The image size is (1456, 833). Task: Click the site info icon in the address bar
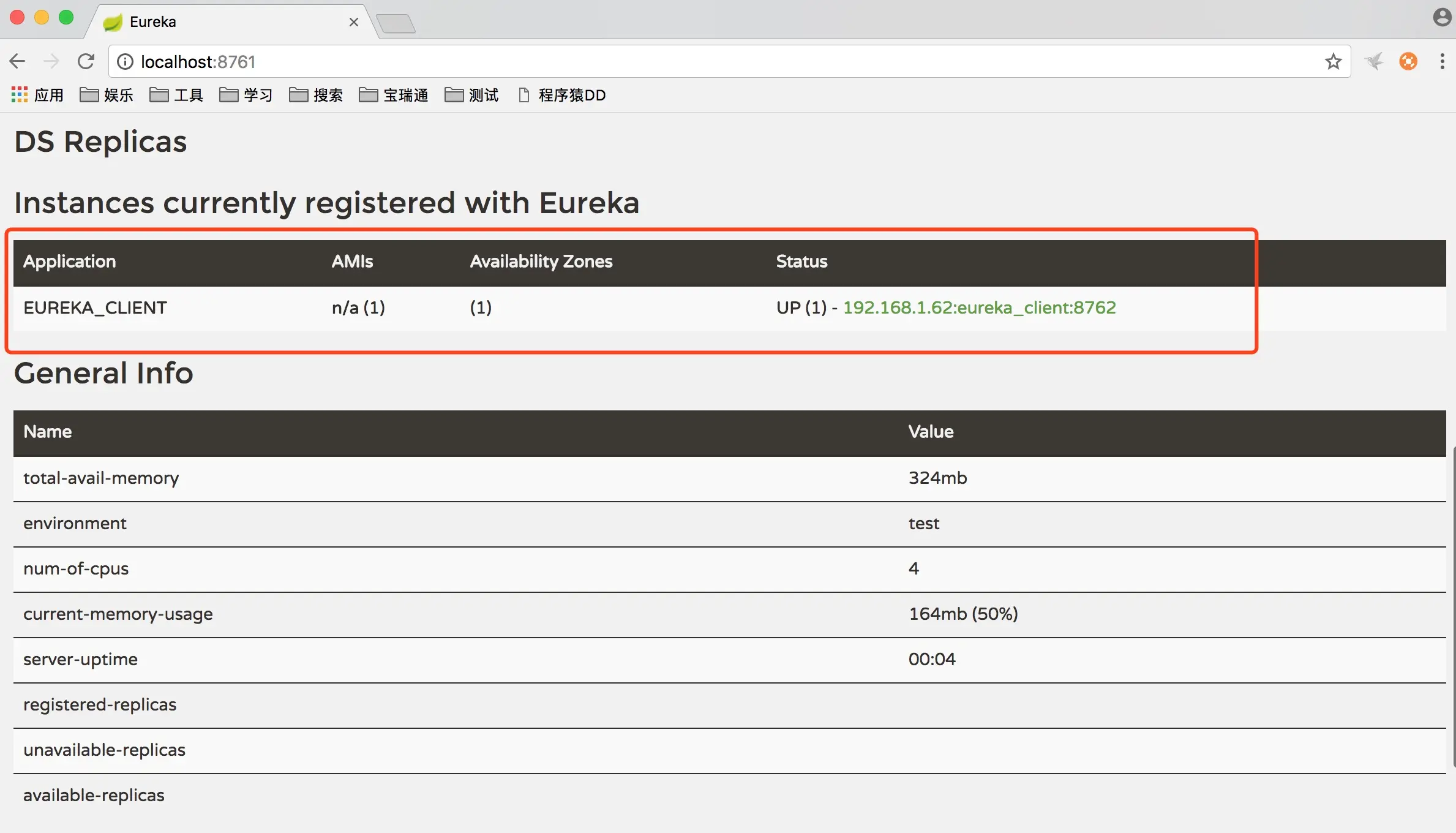point(125,62)
